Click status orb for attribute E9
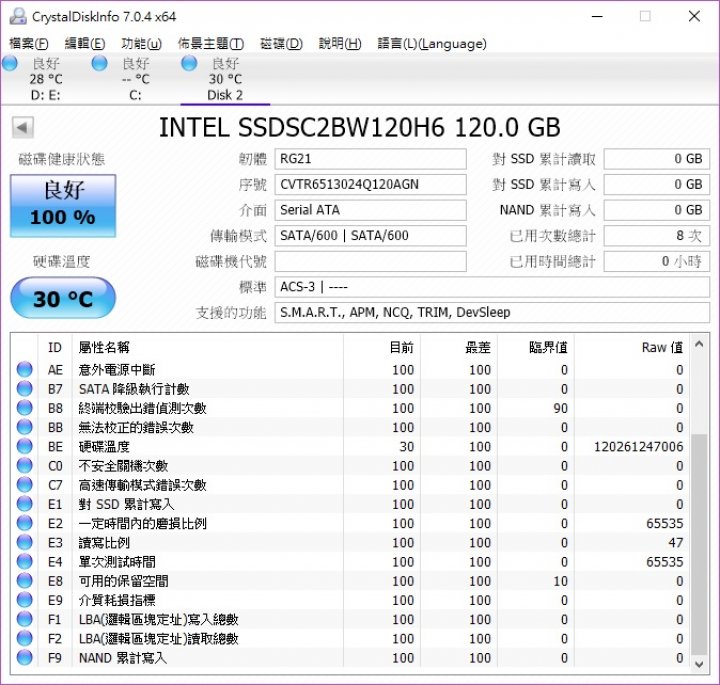The height and width of the screenshot is (685, 720). [x=24, y=601]
